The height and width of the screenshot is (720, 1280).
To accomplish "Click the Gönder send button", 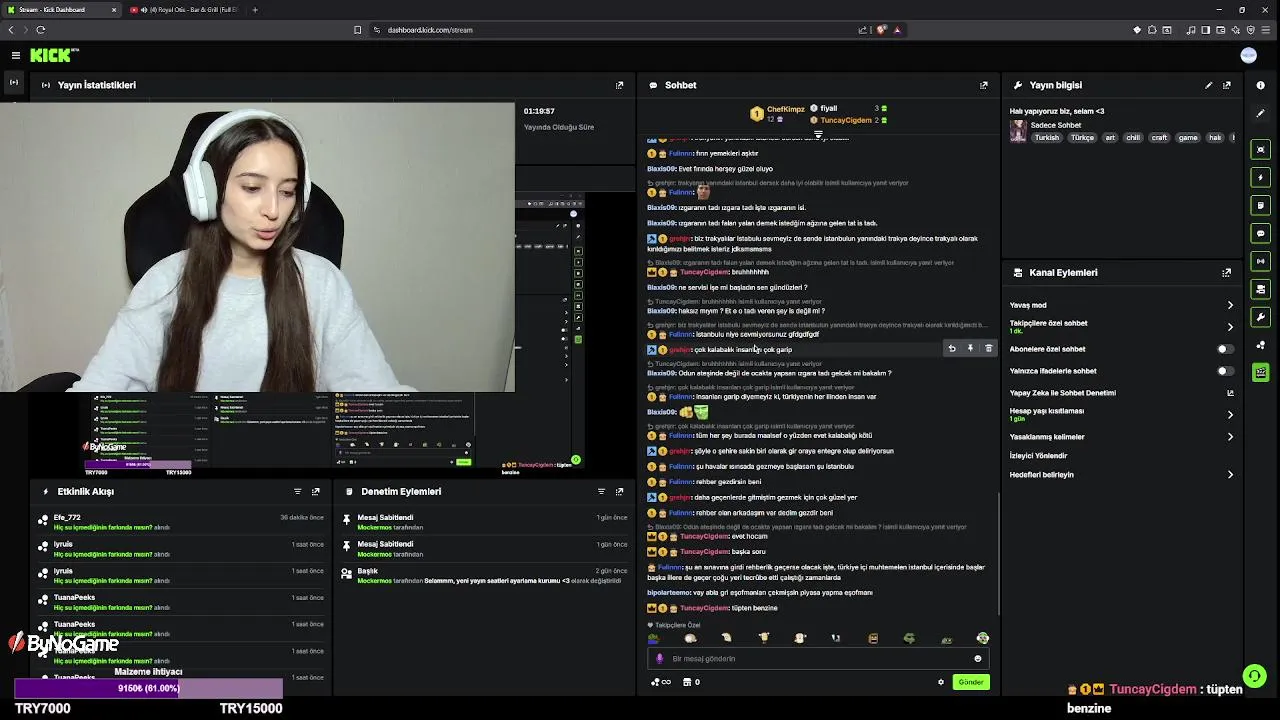I will coord(971,682).
